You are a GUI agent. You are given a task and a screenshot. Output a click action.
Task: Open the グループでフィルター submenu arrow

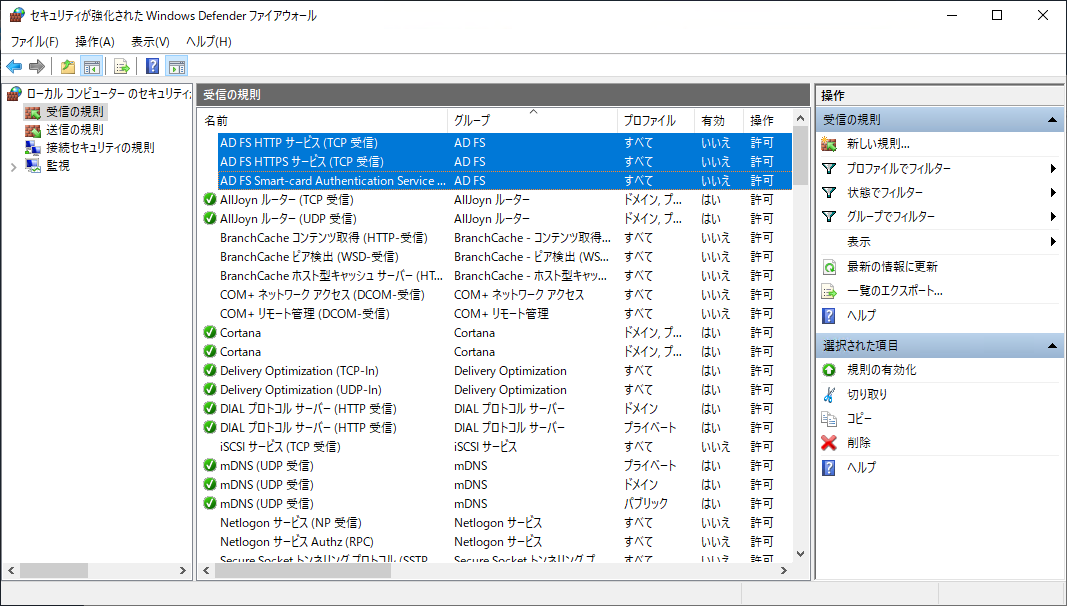pyautogui.click(x=1053, y=217)
